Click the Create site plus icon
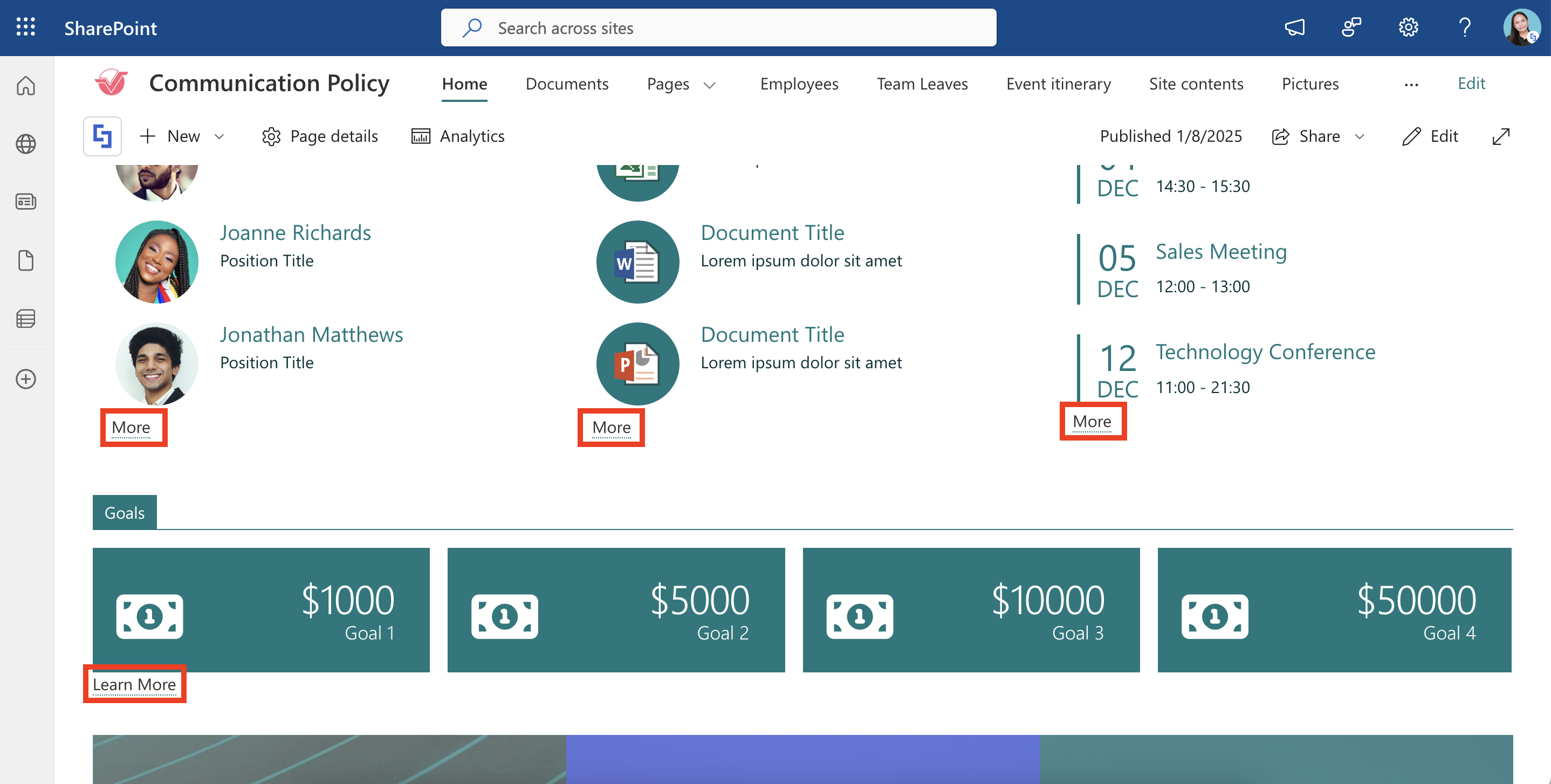1551x784 pixels. (25, 379)
